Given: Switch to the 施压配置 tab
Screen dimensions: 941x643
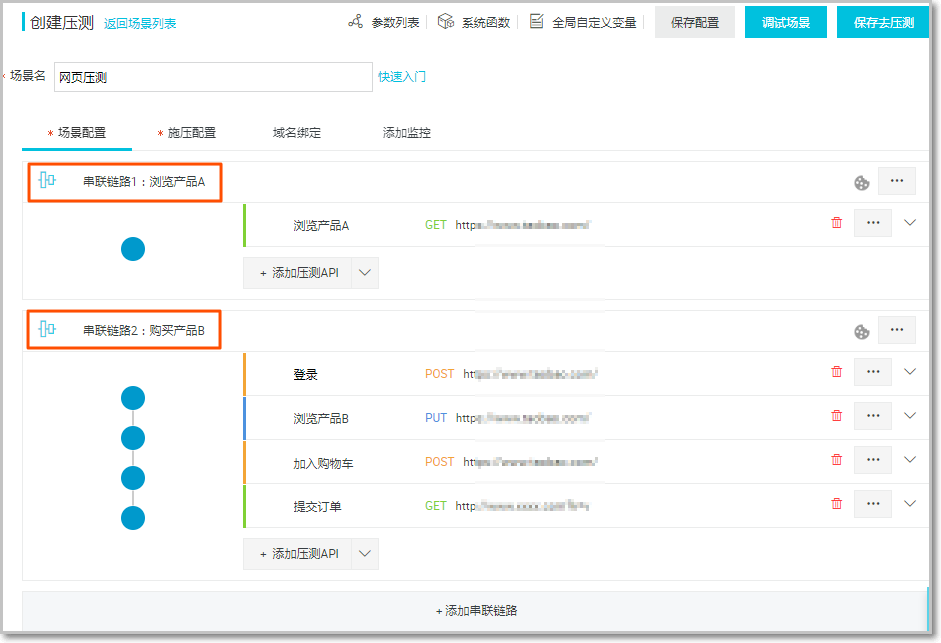Looking at the screenshot, I should (x=187, y=133).
